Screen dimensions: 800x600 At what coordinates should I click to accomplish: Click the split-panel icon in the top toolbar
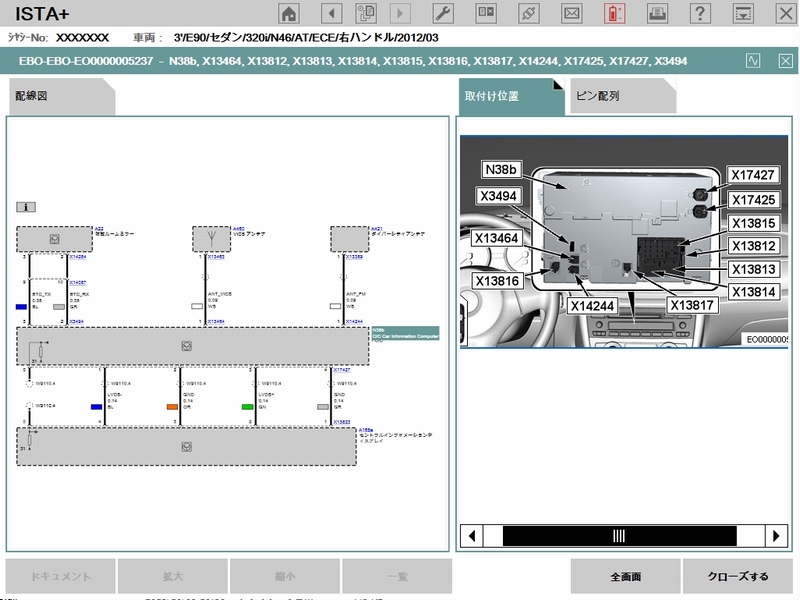[x=486, y=13]
